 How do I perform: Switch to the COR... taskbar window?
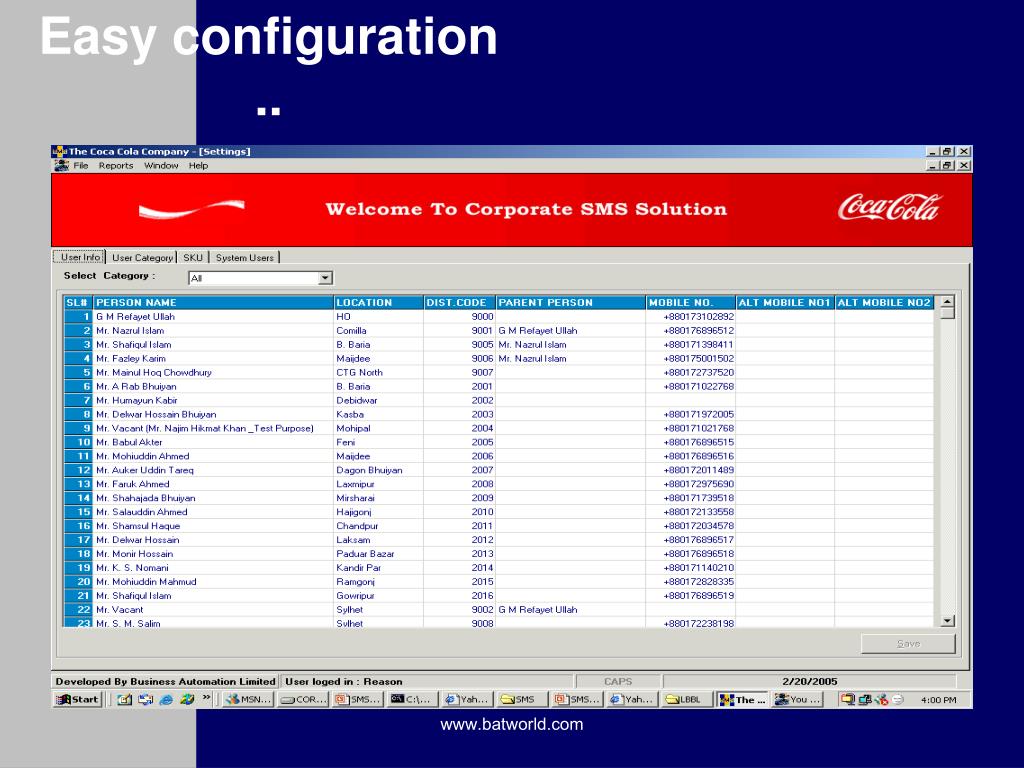303,699
